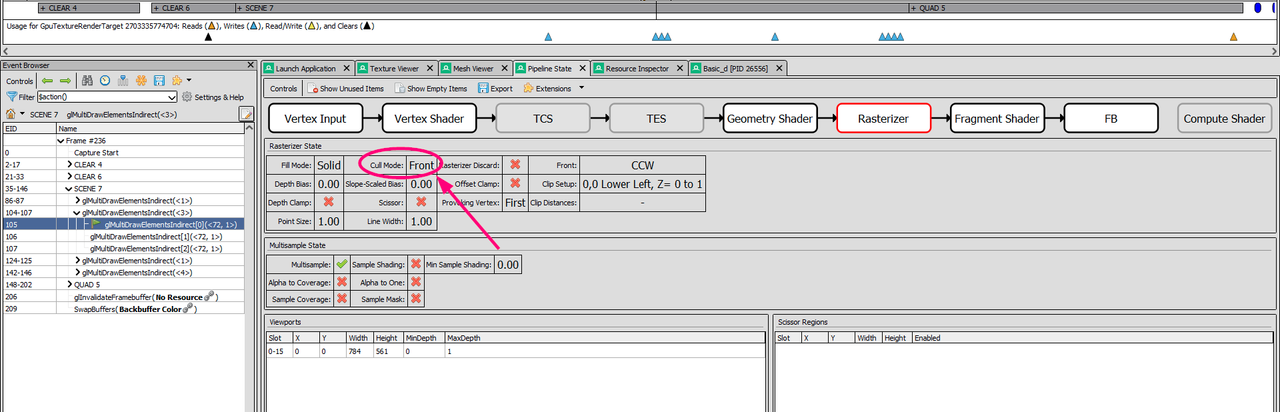Click the notepad pencil icon beside breadcrumb

point(246,115)
